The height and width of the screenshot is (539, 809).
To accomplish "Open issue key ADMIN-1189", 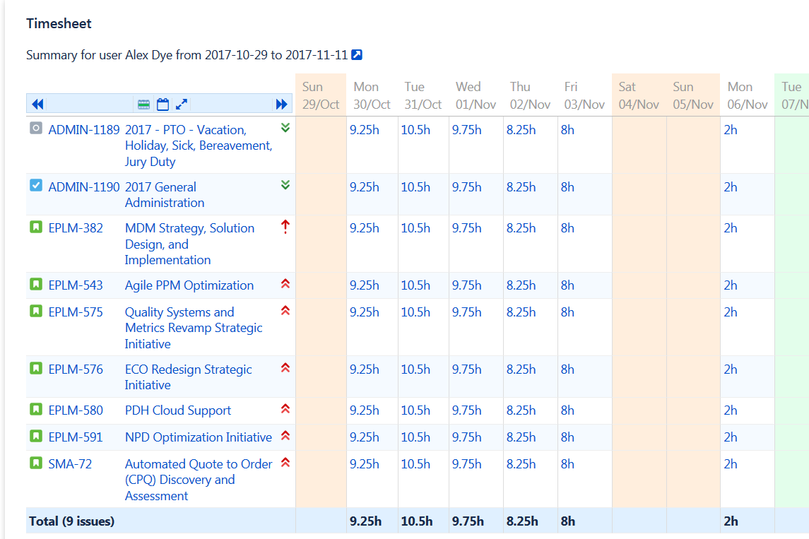I will (x=84, y=130).
